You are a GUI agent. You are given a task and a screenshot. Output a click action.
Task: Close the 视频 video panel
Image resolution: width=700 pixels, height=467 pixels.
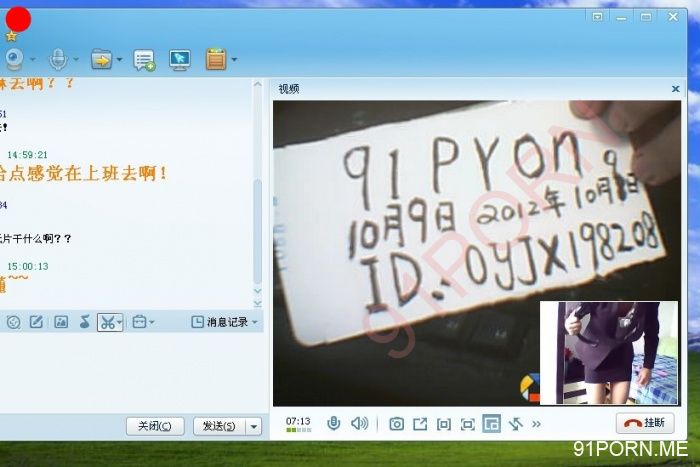click(x=675, y=89)
